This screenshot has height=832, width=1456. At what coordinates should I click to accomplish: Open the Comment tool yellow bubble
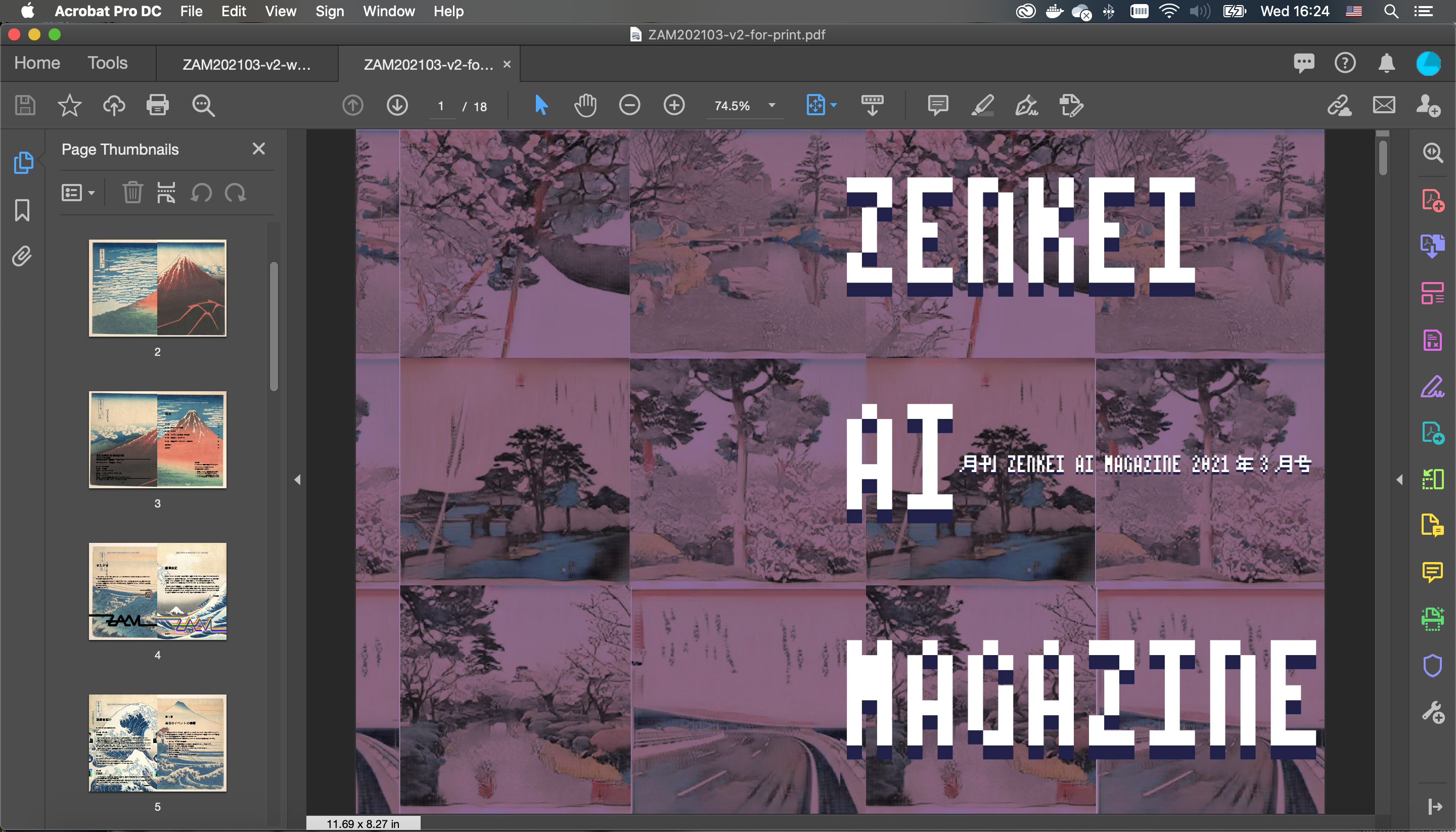pos(1433,571)
